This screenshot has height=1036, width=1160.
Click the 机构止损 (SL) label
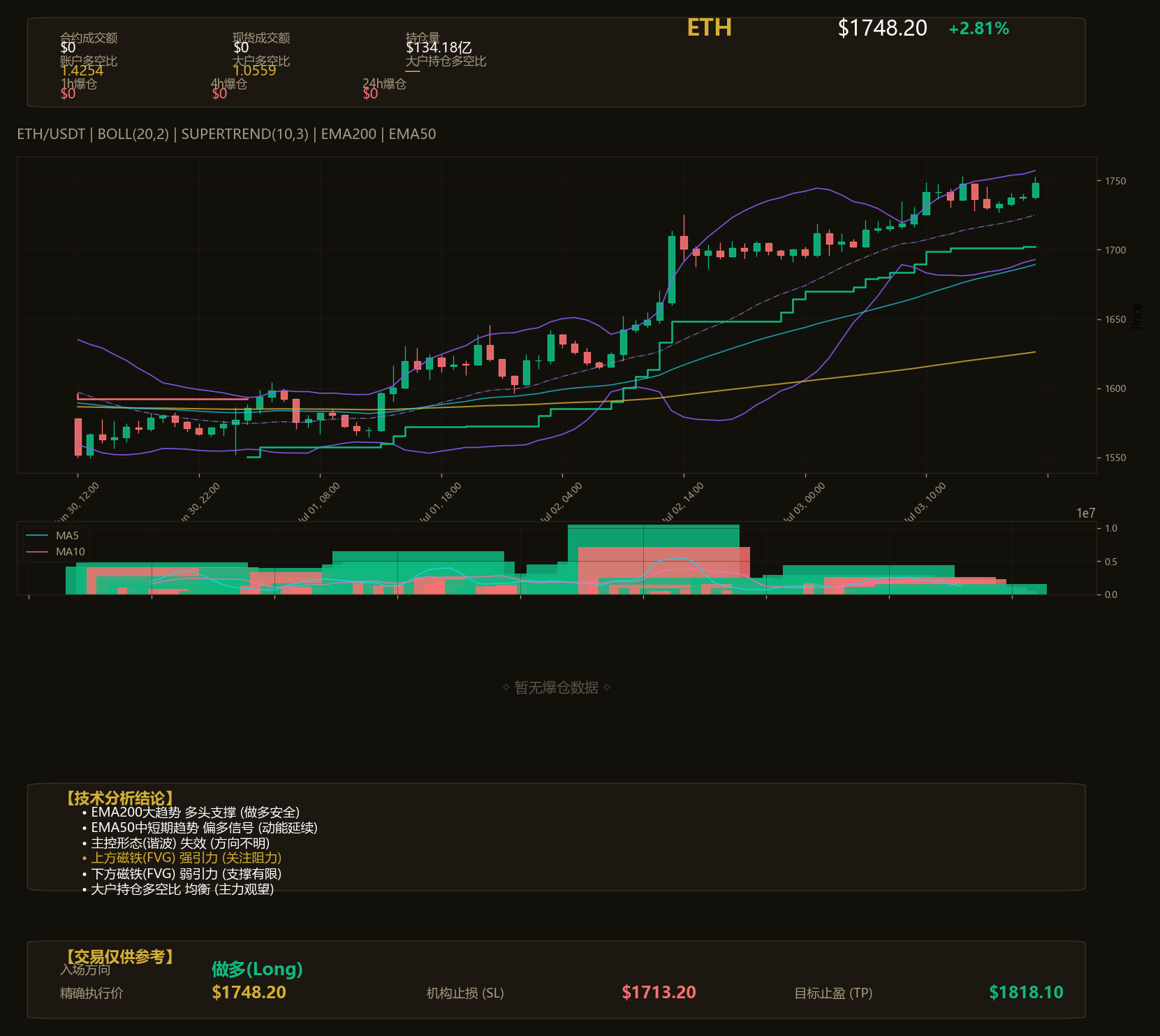point(465,993)
